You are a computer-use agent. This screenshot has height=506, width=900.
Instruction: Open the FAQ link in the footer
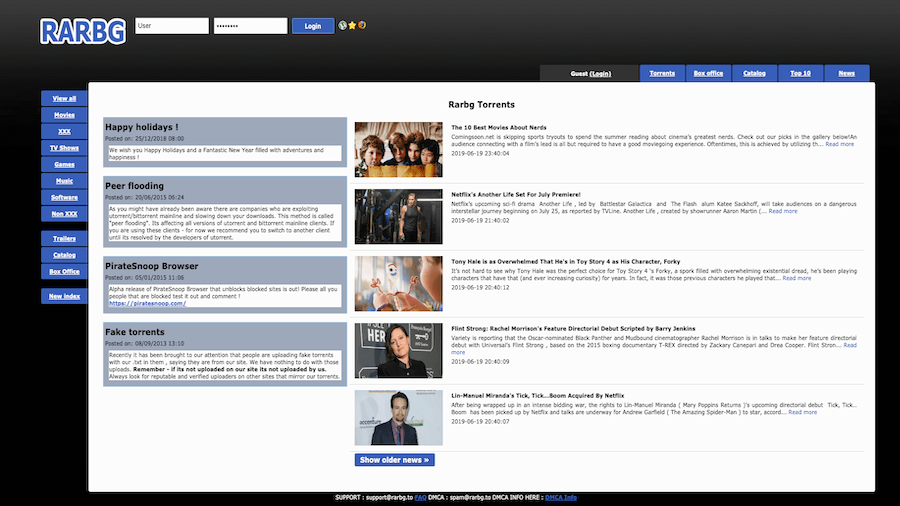point(420,497)
